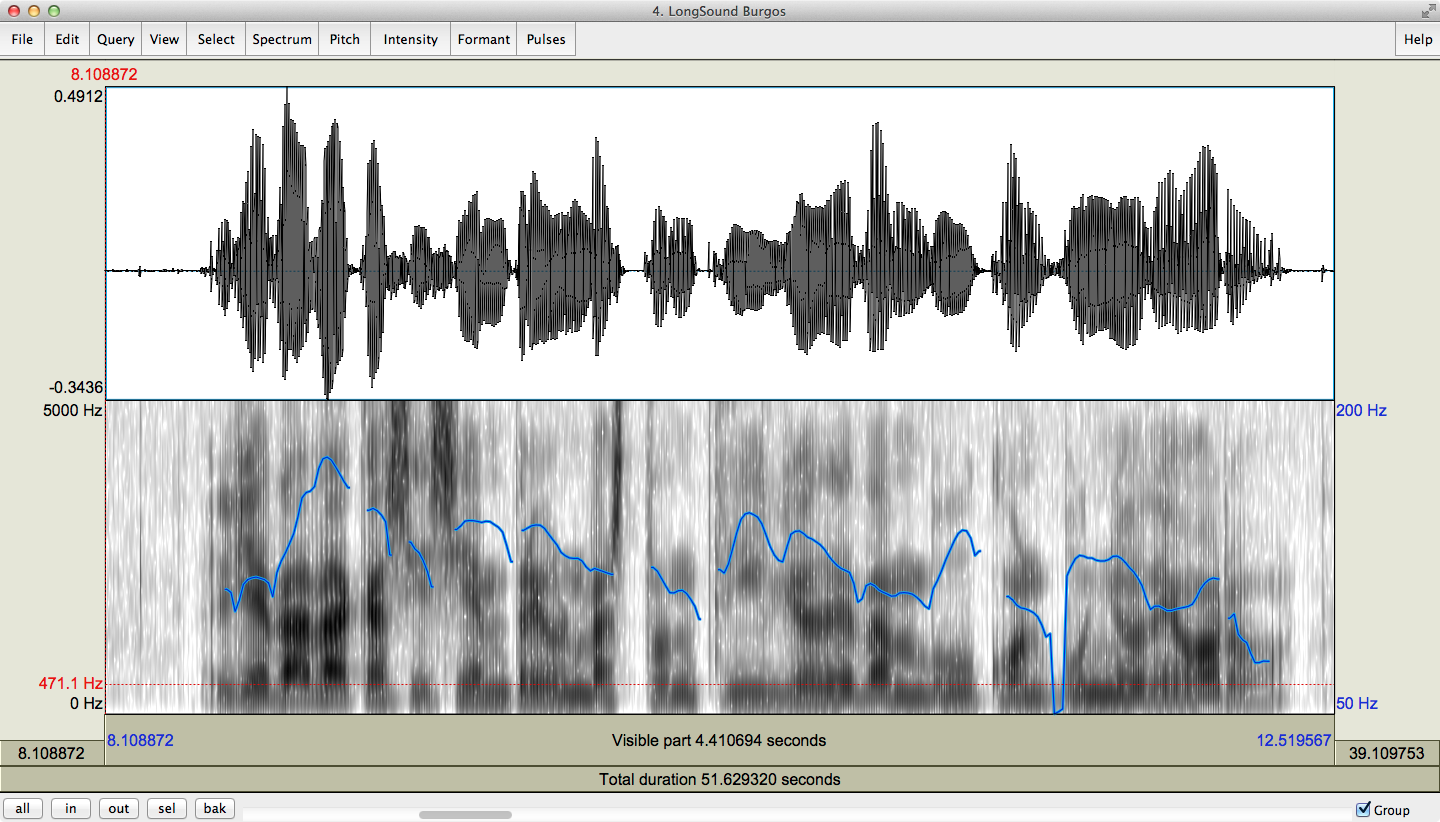
Task: Open the View menu
Action: pos(164,39)
